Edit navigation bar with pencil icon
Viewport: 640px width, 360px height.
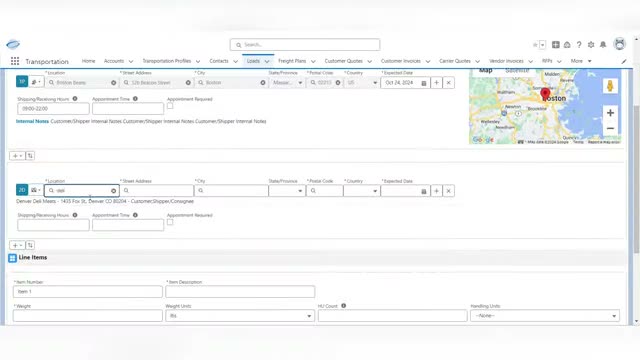pyautogui.click(x=624, y=61)
